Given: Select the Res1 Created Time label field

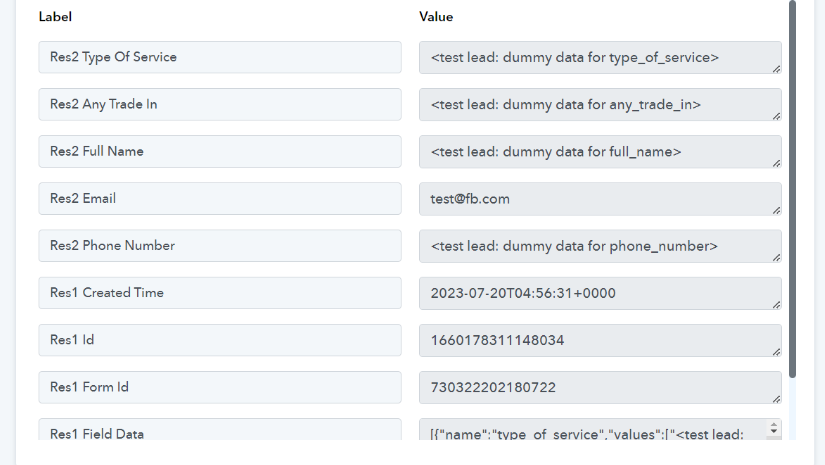Looking at the screenshot, I should click(x=220, y=293).
